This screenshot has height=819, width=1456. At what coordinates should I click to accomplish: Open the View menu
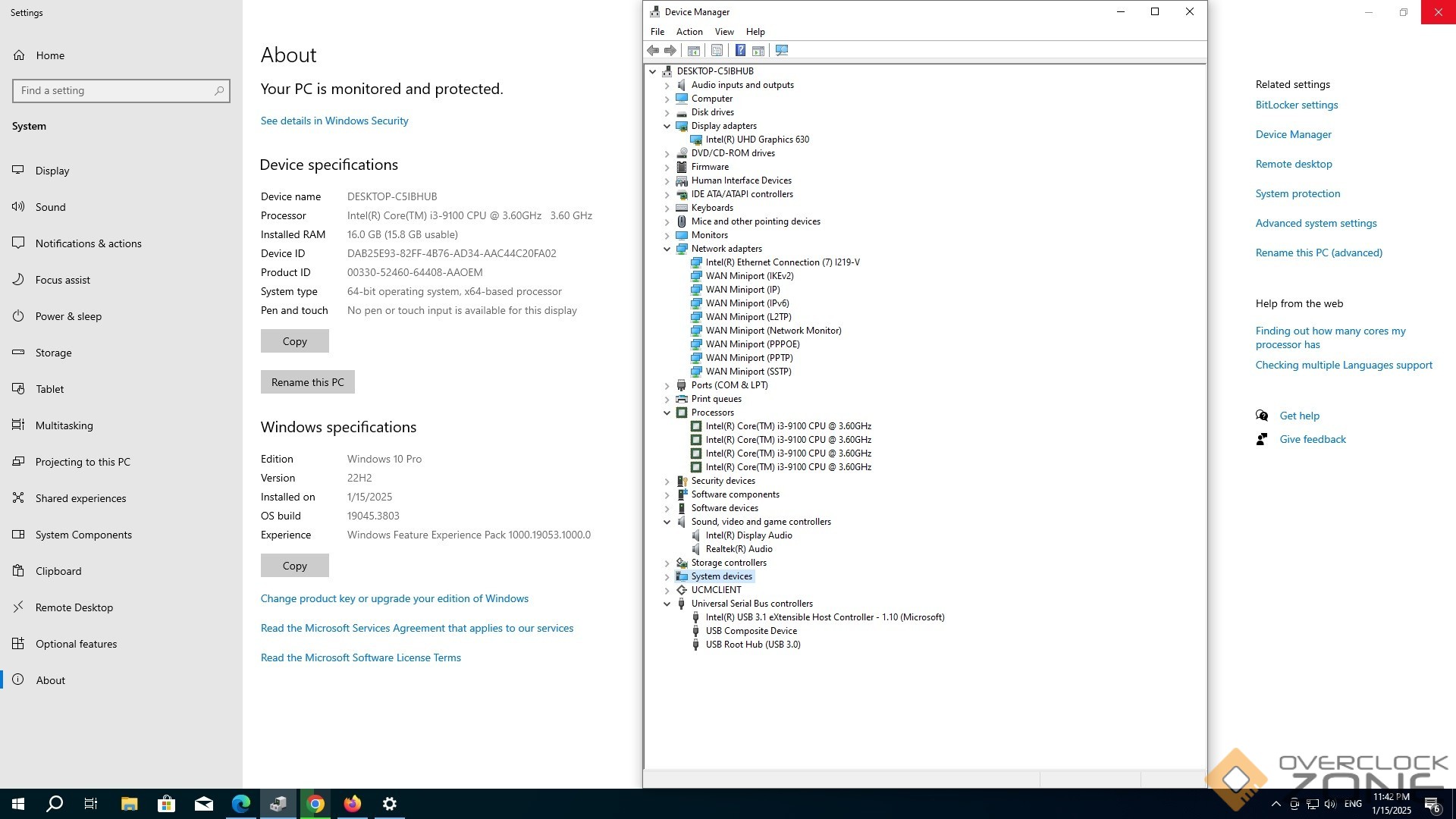click(x=723, y=32)
